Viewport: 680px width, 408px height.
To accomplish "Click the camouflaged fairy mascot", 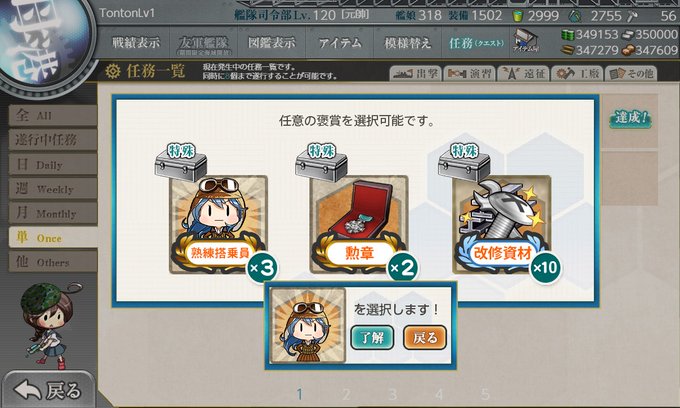I will coord(47,324).
